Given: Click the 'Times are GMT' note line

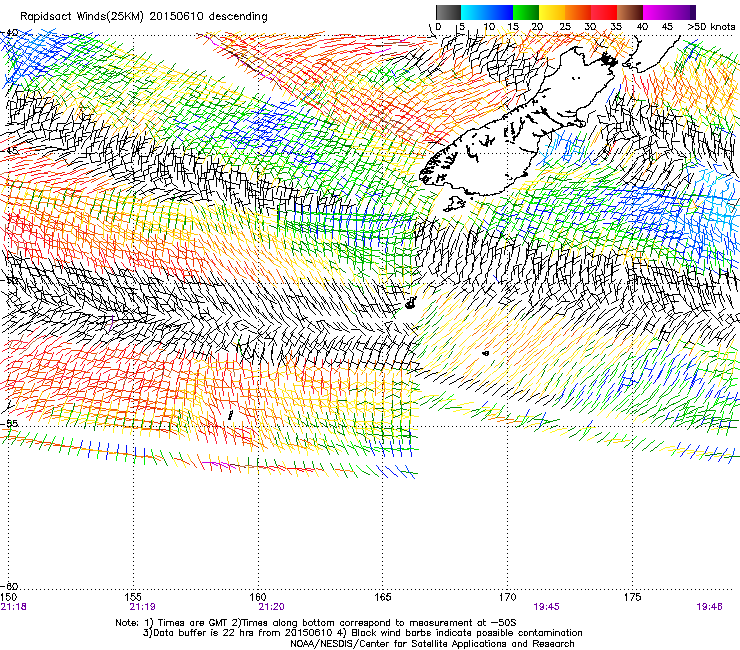Looking at the screenshot, I should point(316,623).
